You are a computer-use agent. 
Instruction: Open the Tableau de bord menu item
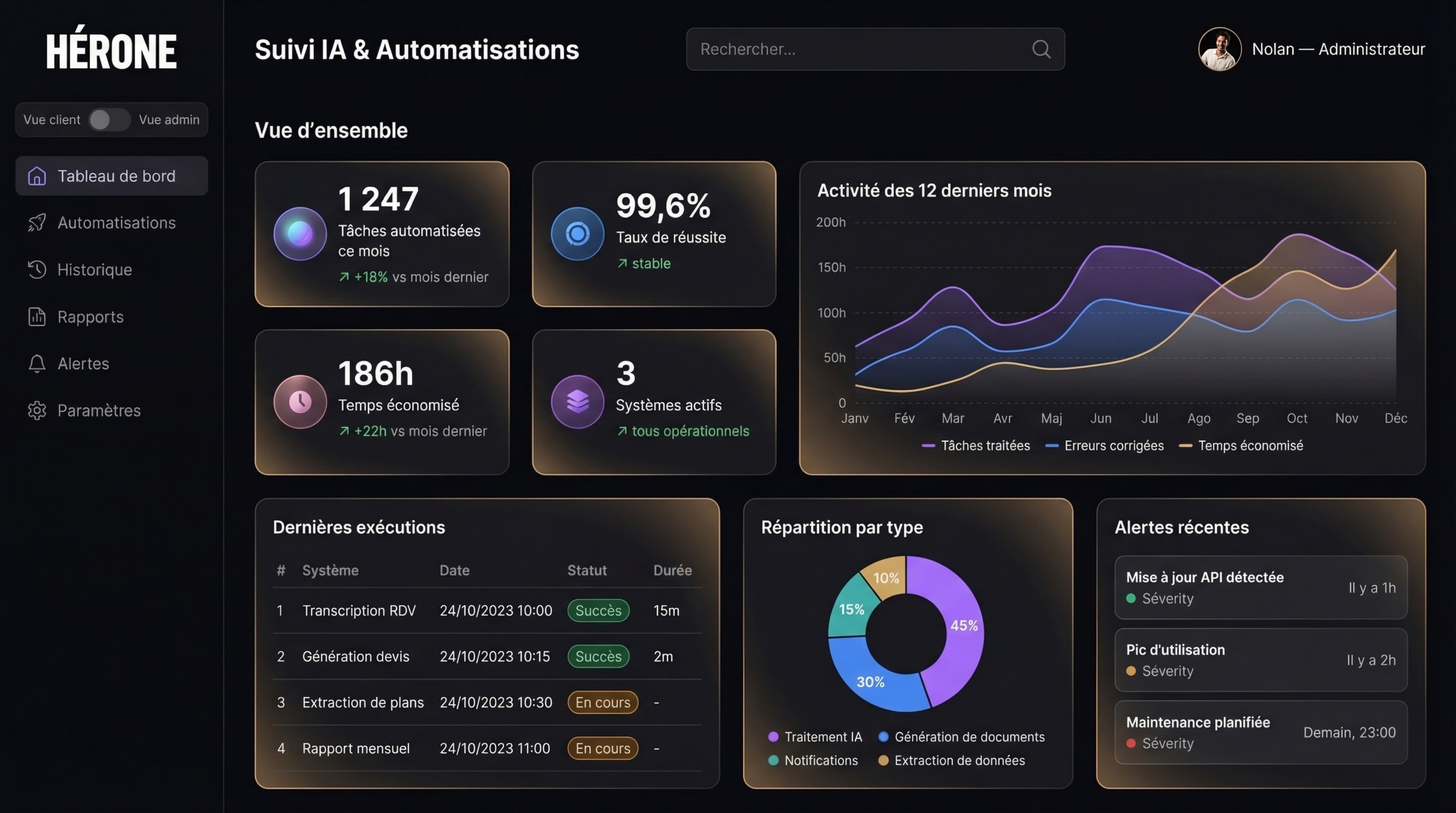(x=111, y=176)
